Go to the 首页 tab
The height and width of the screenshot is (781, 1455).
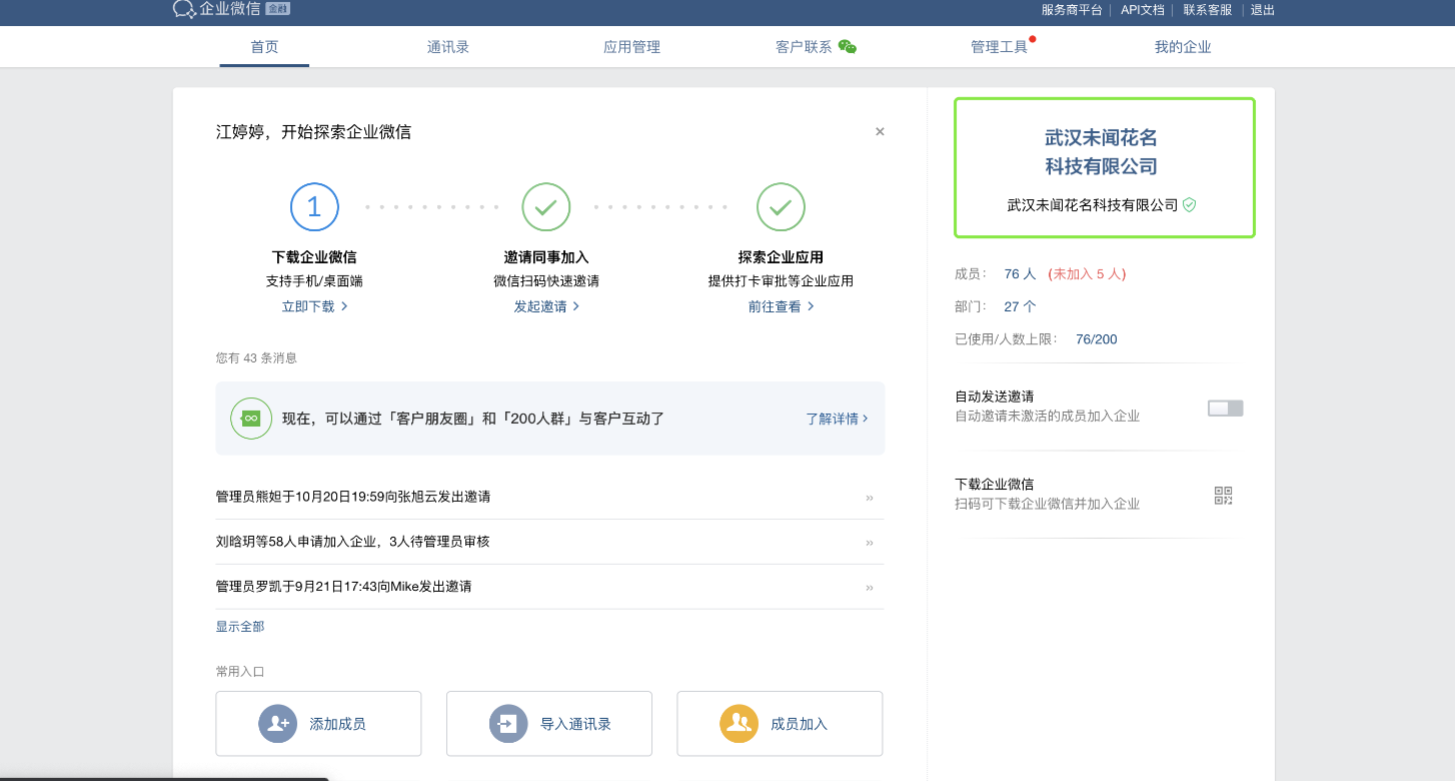click(264, 46)
